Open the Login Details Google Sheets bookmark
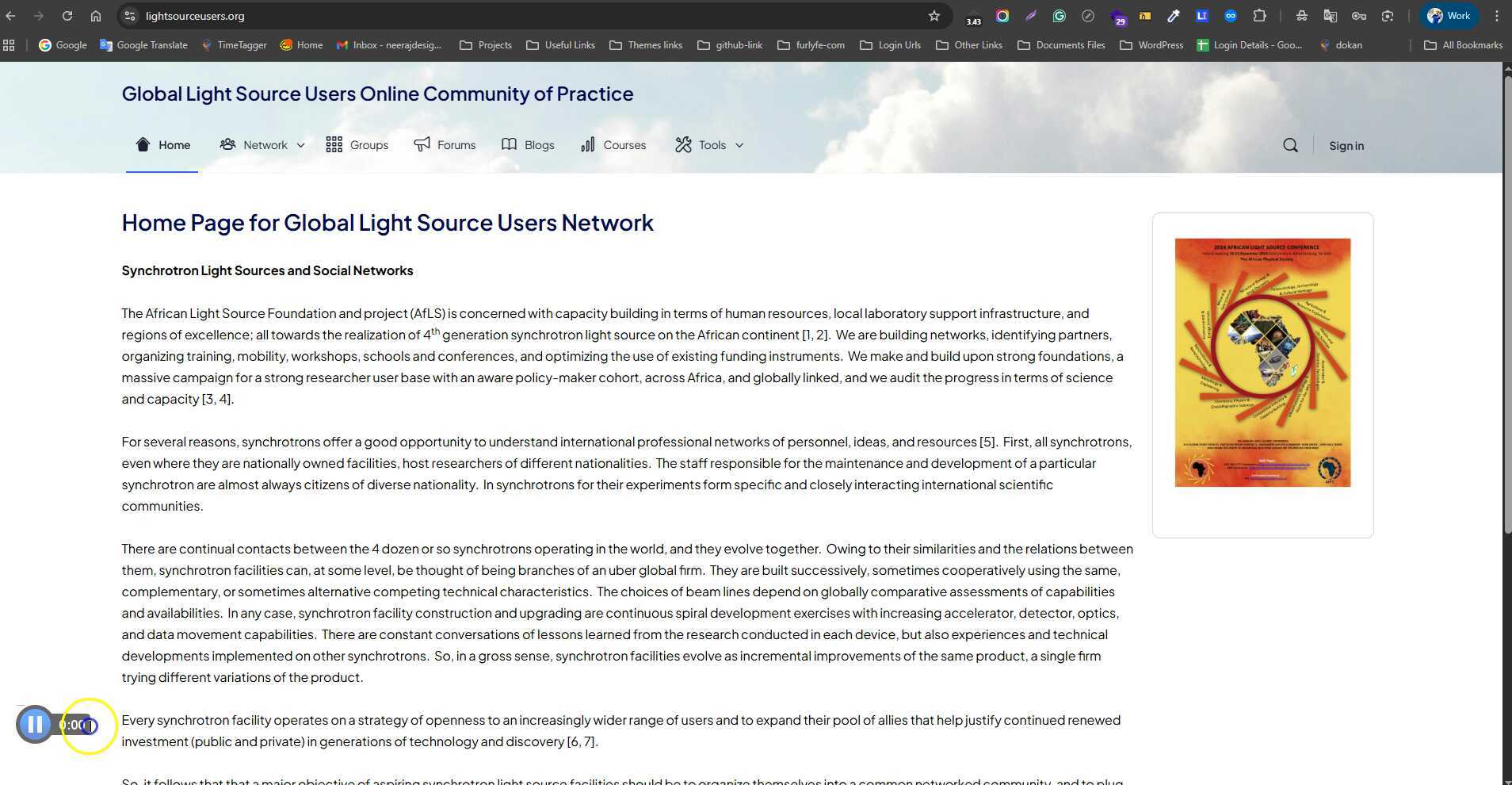The width and height of the screenshot is (1512, 785). tap(1249, 45)
